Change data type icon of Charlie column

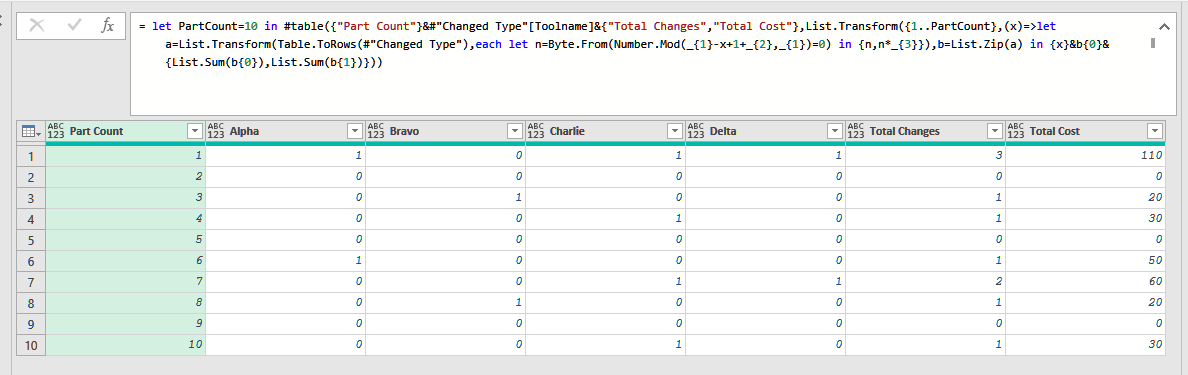click(x=536, y=131)
